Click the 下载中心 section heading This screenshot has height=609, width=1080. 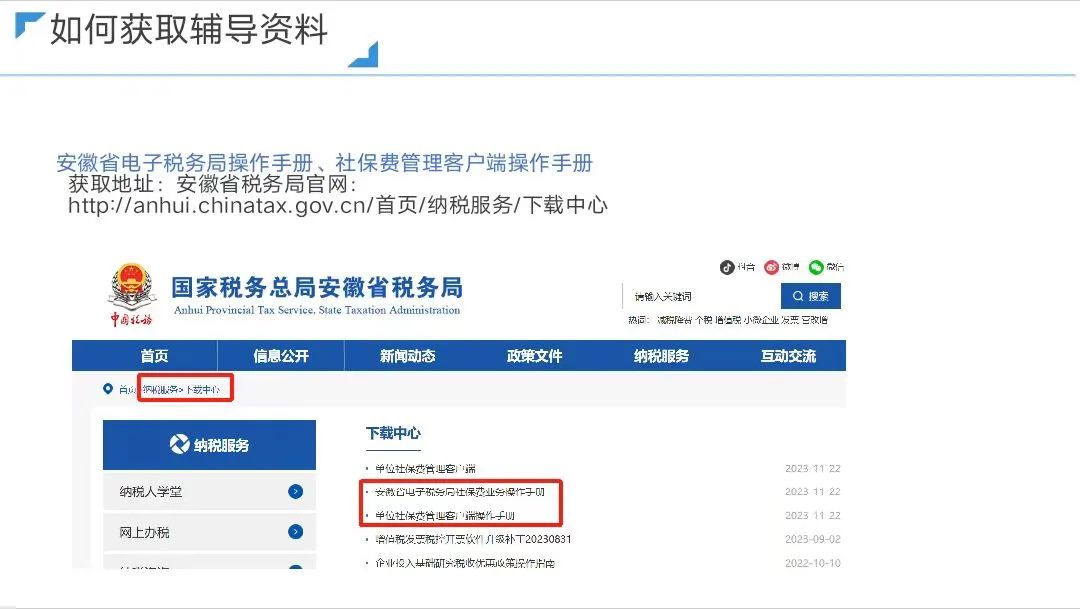click(393, 433)
